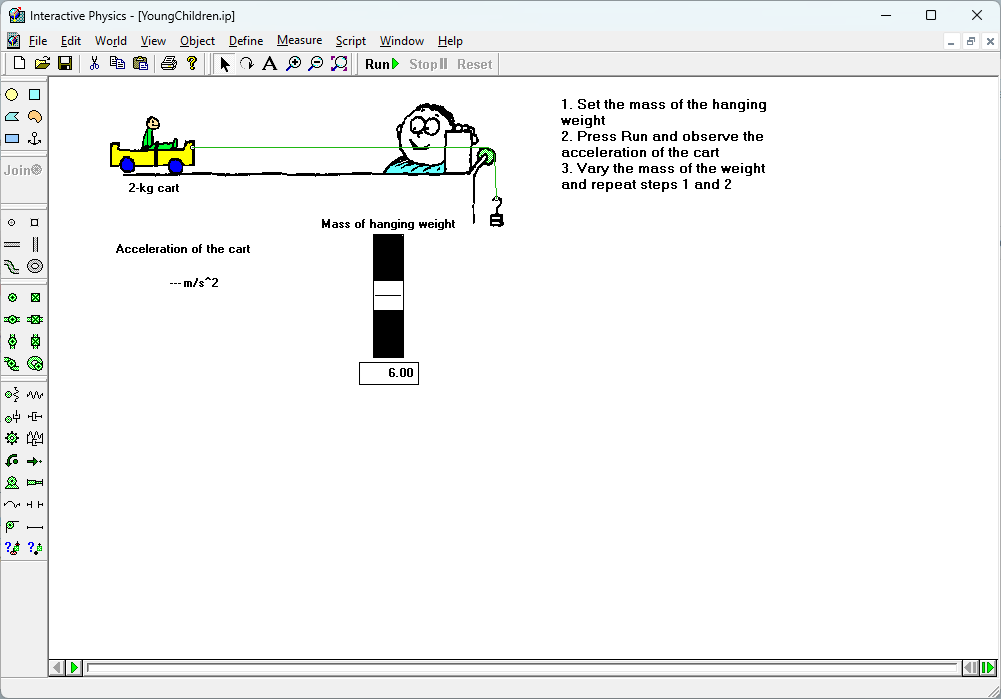Click the Zoom In magnifier
Viewport: 1001px width, 699px height.
pyautogui.click(x=293, y=64)
